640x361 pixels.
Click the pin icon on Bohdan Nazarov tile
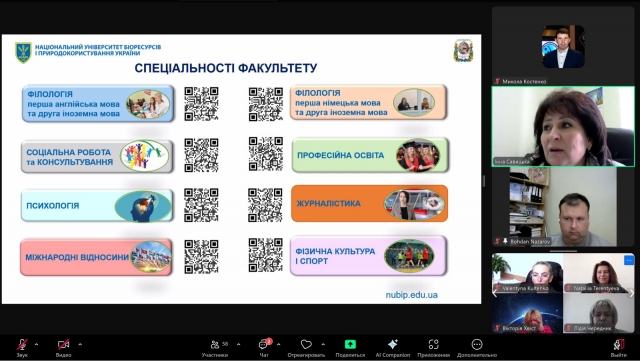coord(505,241)
